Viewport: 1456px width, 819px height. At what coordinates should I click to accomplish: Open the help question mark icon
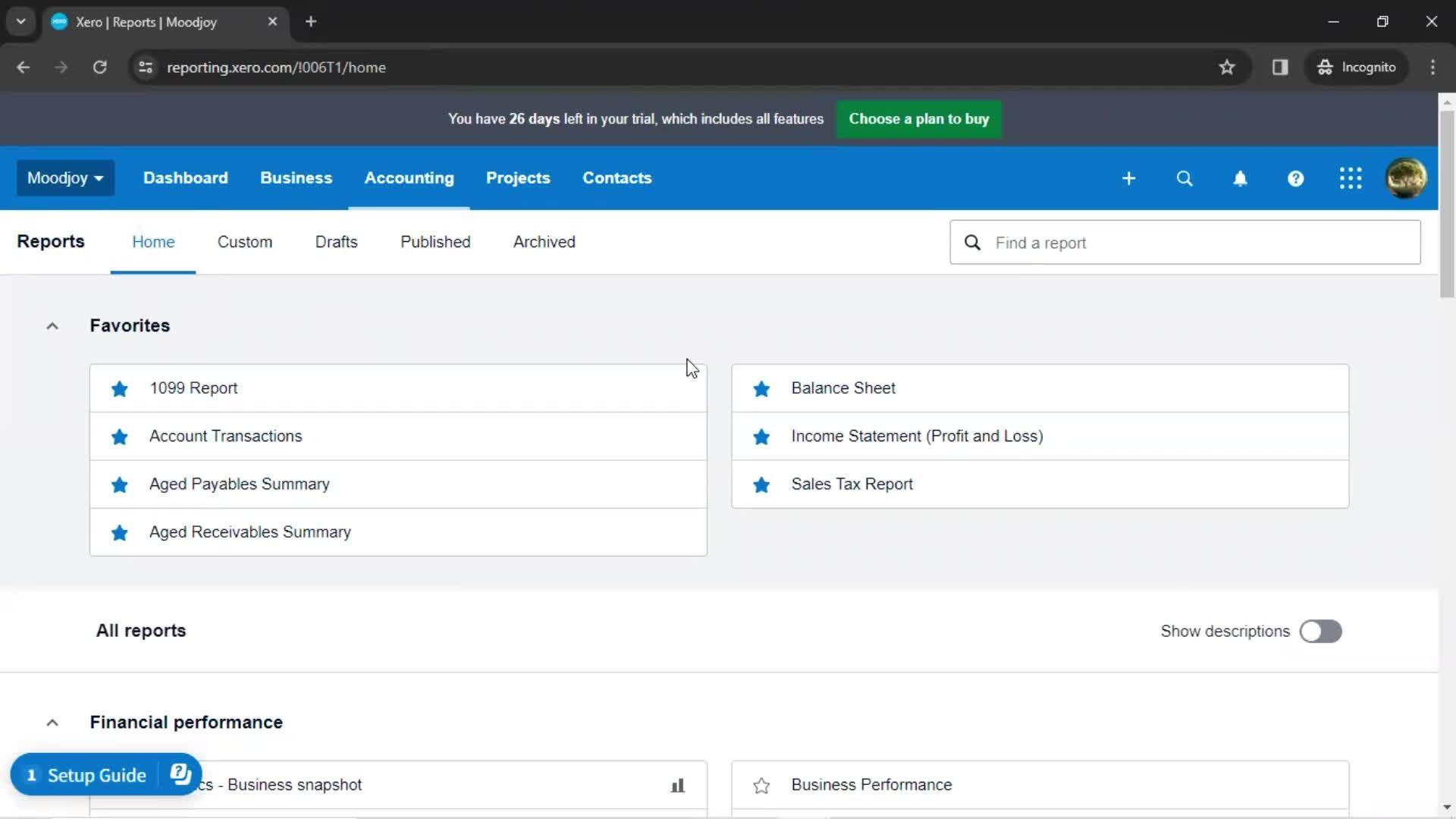1295,178
